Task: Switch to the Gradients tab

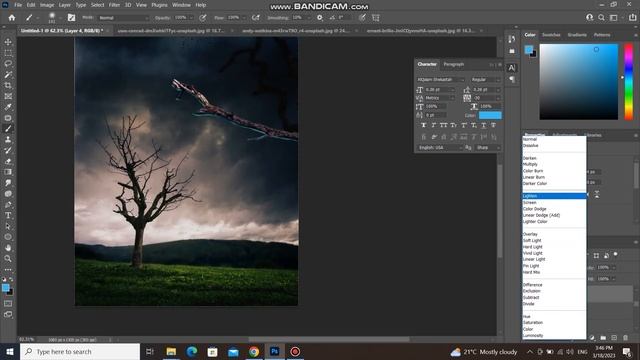Action: tap(577, 35)
